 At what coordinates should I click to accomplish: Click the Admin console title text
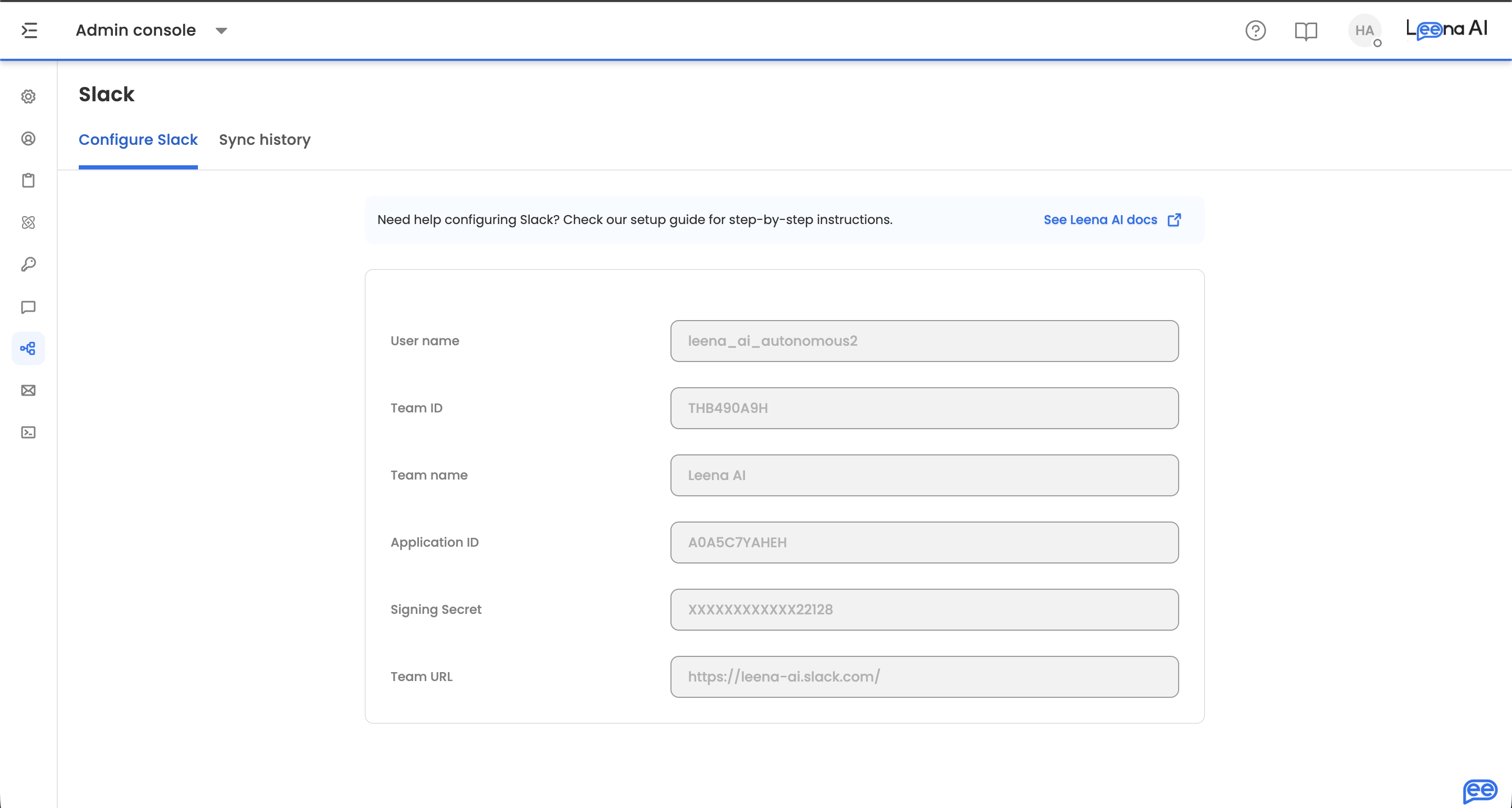[135, 30]
